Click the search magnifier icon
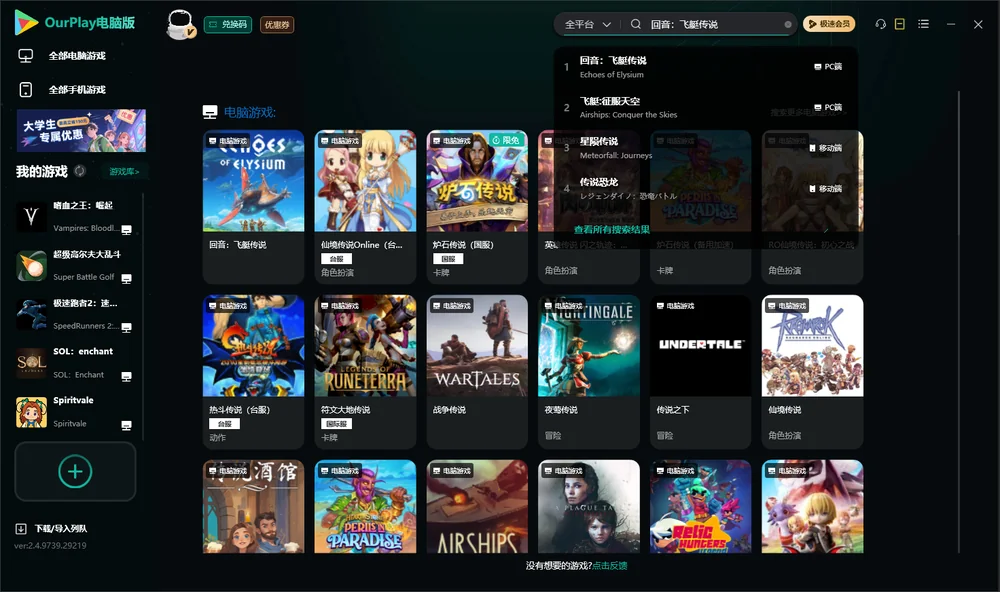Screen dimensions: 1000x592 636,24
